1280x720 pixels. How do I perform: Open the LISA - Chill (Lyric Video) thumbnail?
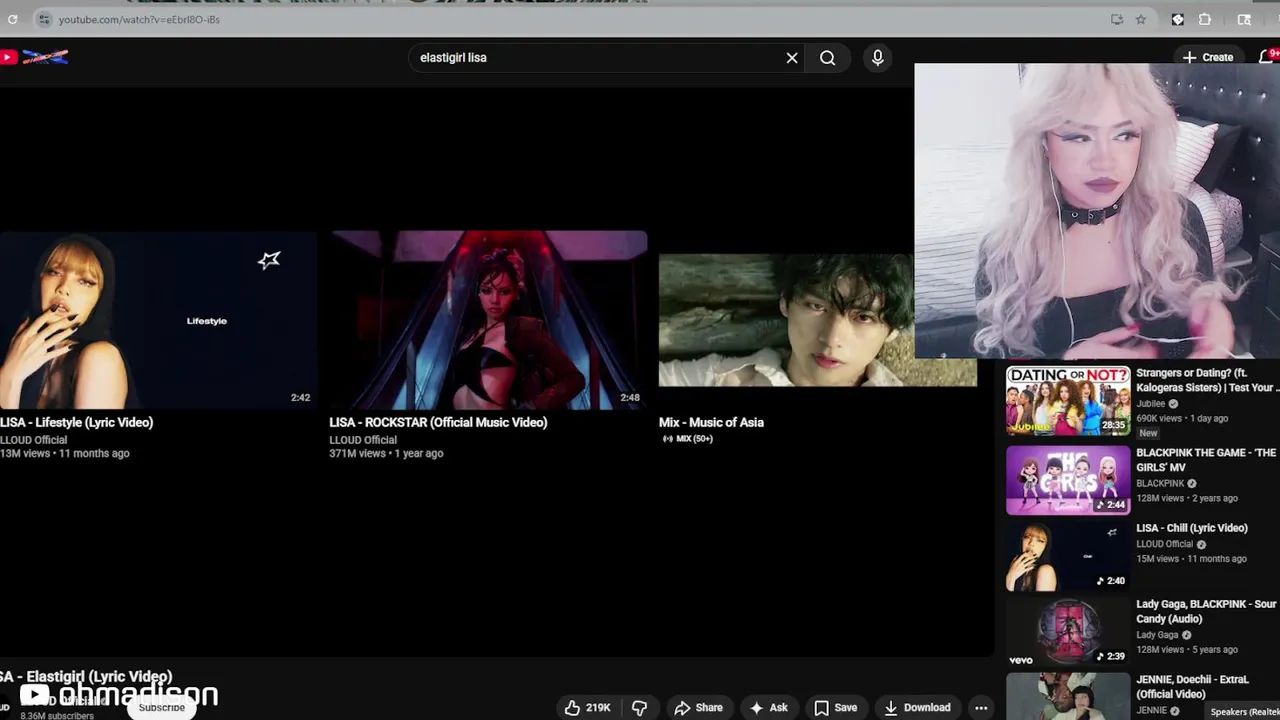click(1068, 556)
